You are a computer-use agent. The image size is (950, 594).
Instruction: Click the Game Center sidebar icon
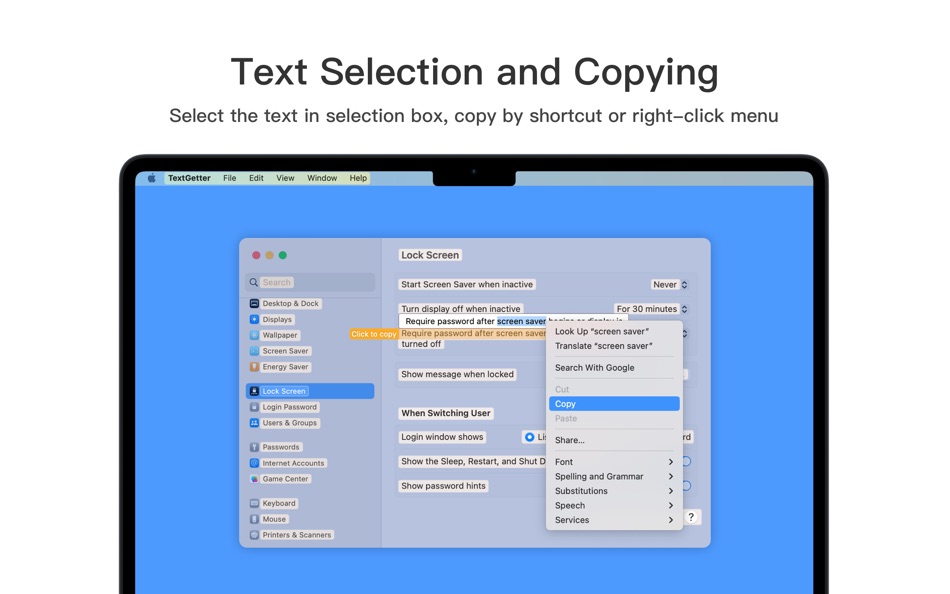[254, 478]
